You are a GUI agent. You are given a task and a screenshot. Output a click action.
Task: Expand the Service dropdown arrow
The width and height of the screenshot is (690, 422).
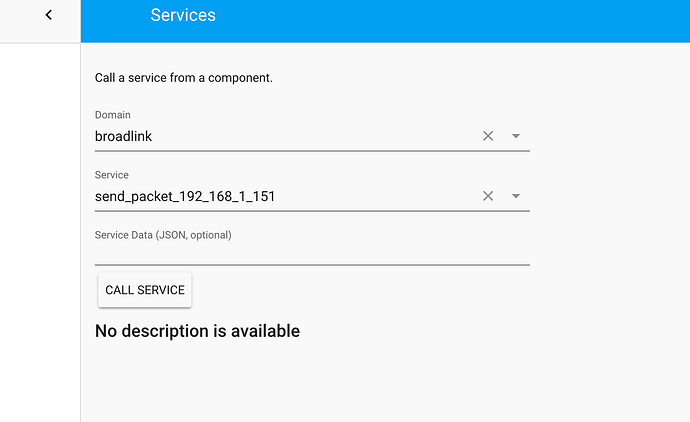coord(516,196)
